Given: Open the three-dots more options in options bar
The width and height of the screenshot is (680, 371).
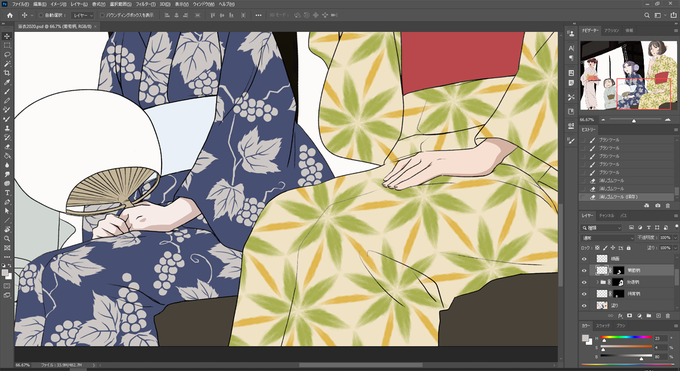Looking at the screenshot, I should coord(258,15).
